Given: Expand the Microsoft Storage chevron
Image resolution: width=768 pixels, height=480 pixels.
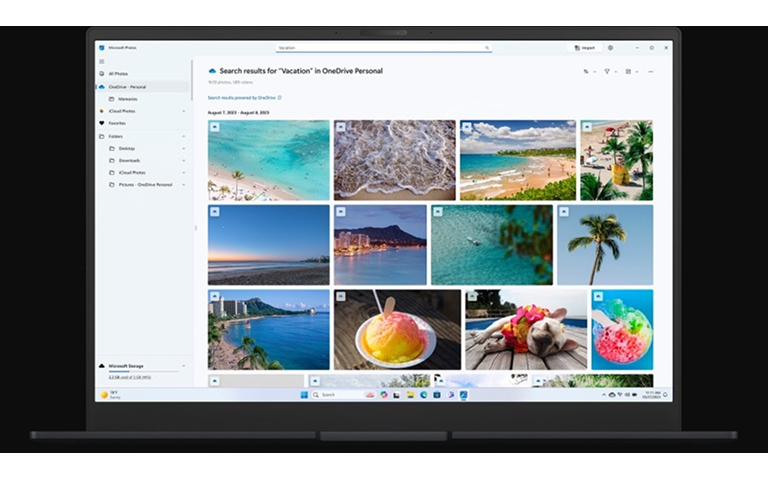Looking at the screenshot, I should point(184,366).
